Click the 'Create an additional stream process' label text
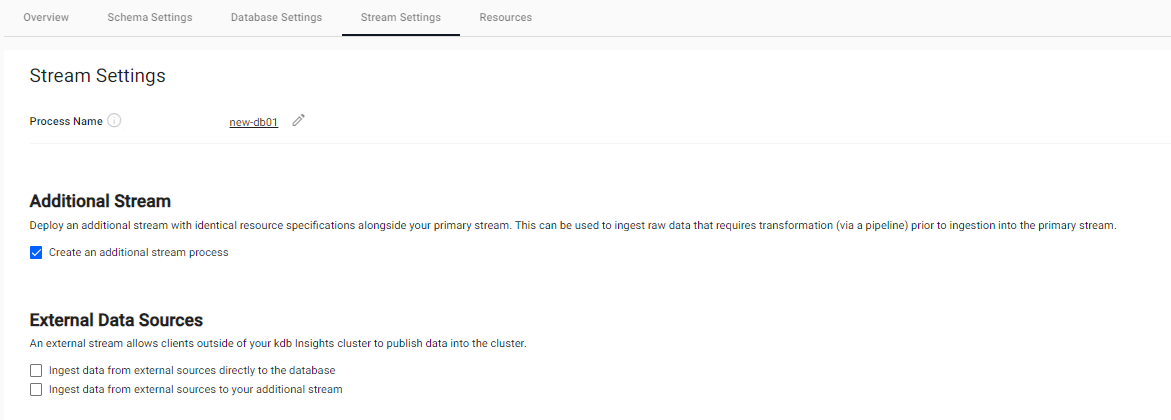1171x420 pixels. pos(138,253)
